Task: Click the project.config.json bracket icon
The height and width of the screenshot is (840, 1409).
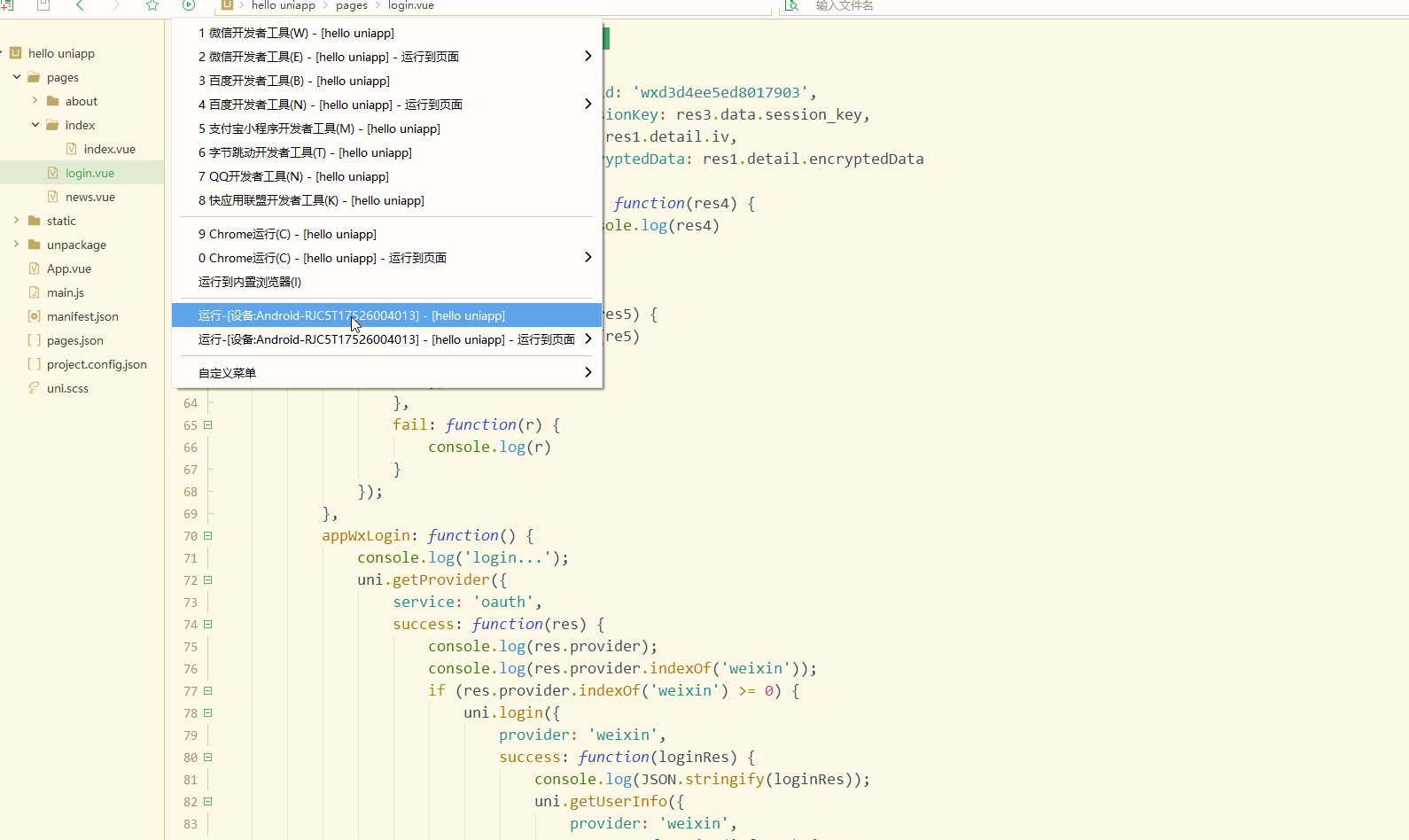Action: pyautogui.click(x=35, y=364)
